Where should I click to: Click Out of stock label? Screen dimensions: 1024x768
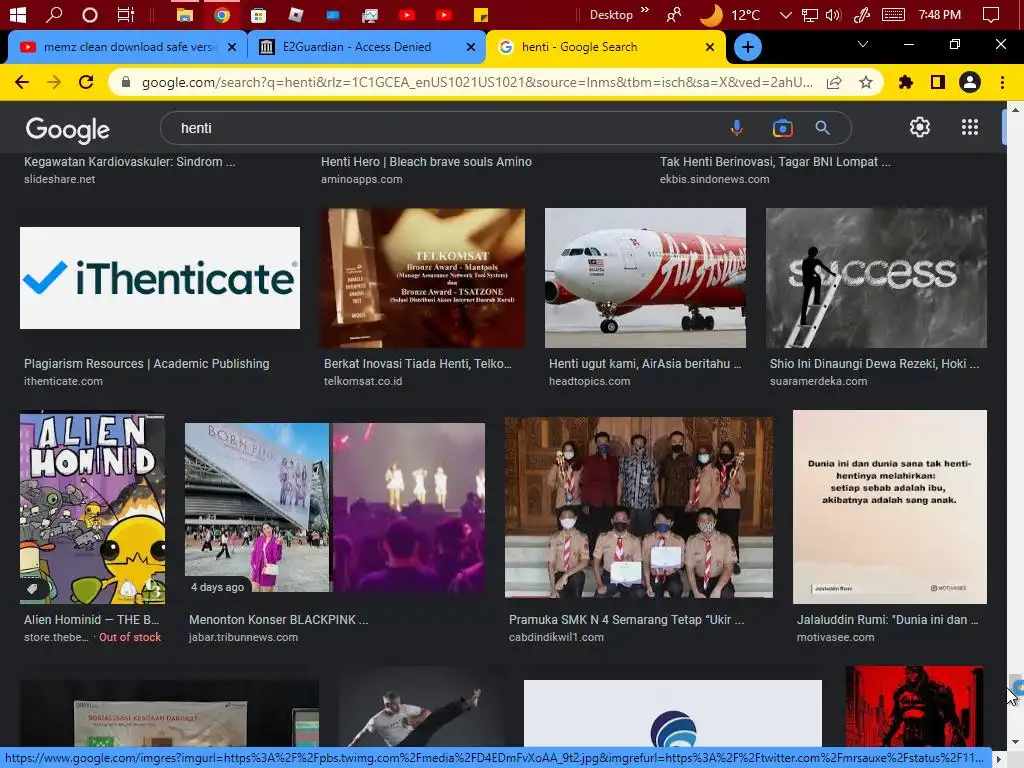pyautogui.click(x=130, y=637)
